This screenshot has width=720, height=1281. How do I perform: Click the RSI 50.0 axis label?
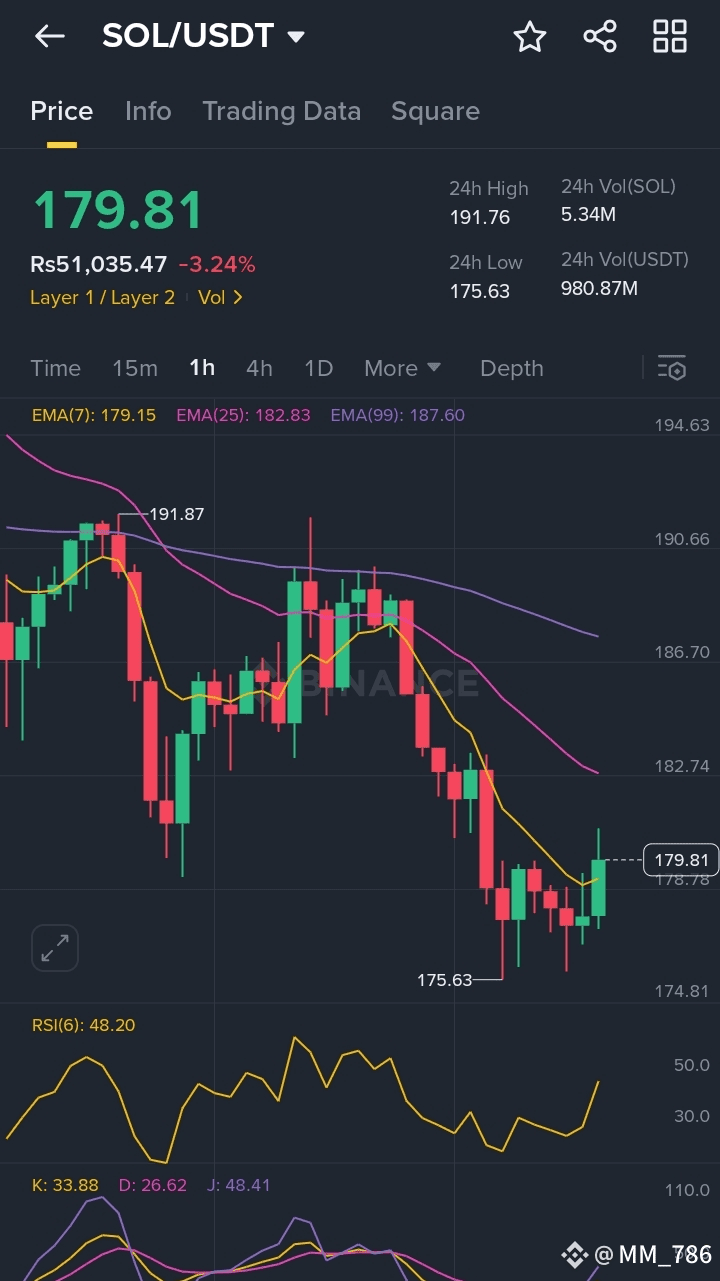tap(692, 1065)
